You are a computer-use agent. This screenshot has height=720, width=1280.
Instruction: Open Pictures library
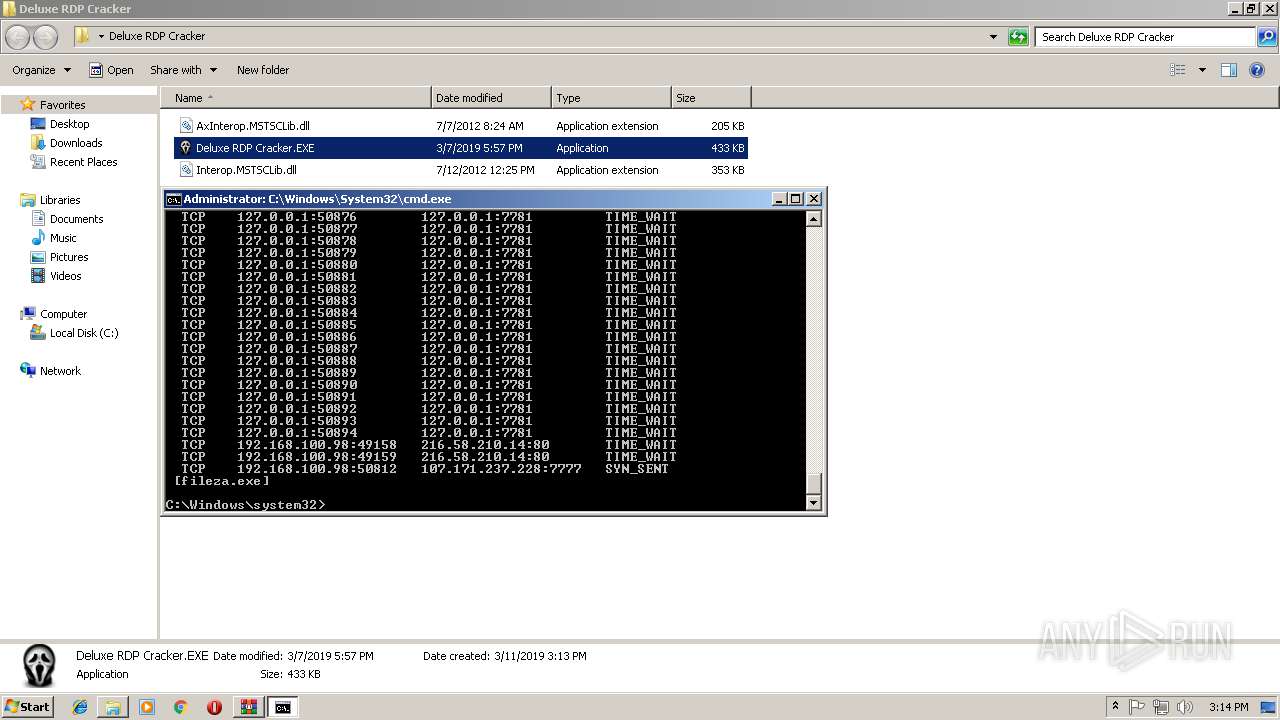coord(69,257)
